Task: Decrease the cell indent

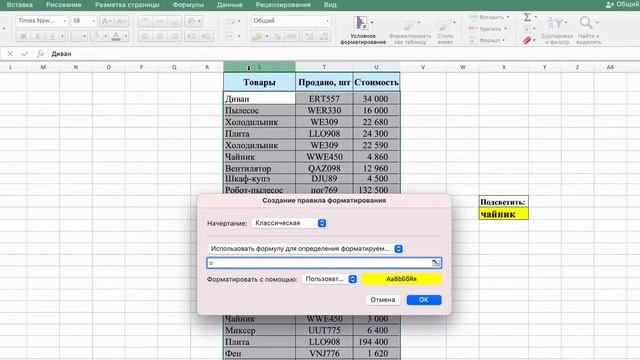Action: [191, 36]
